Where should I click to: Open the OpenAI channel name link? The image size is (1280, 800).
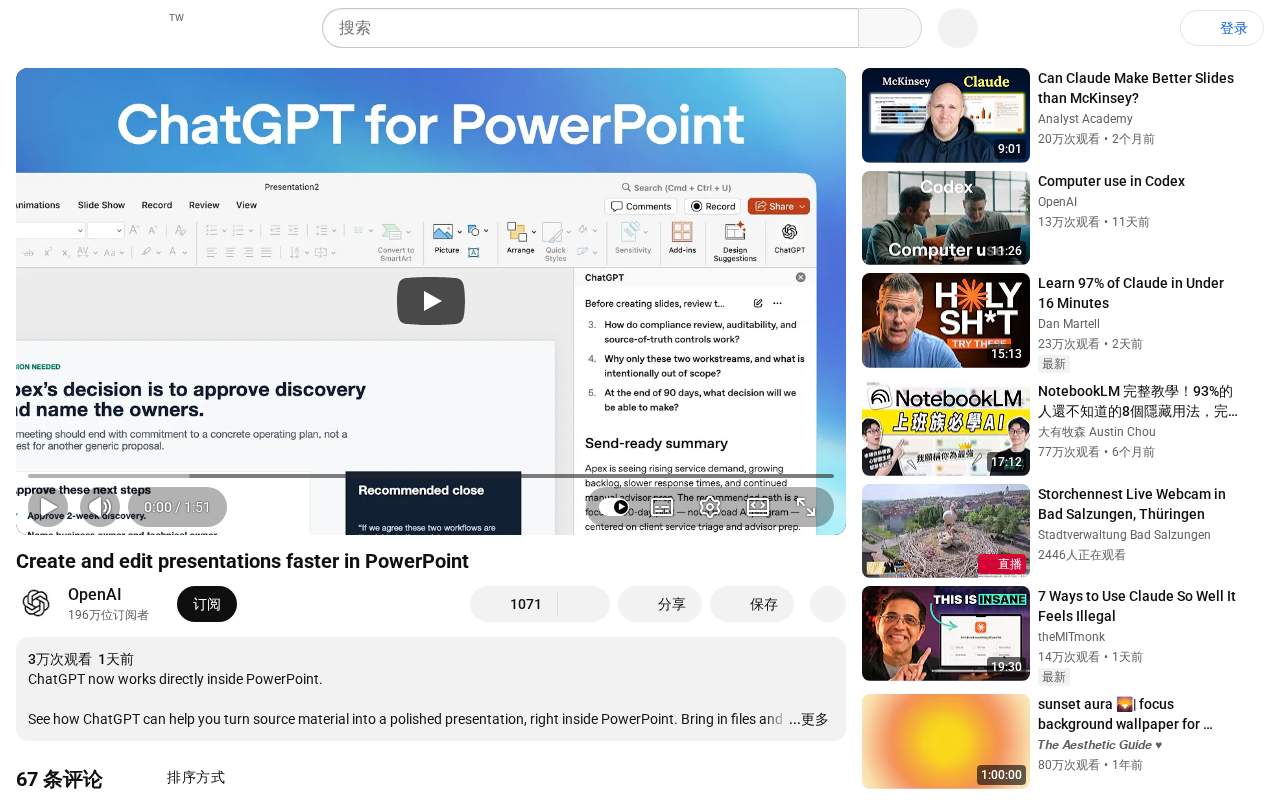(x=95, y=594)
